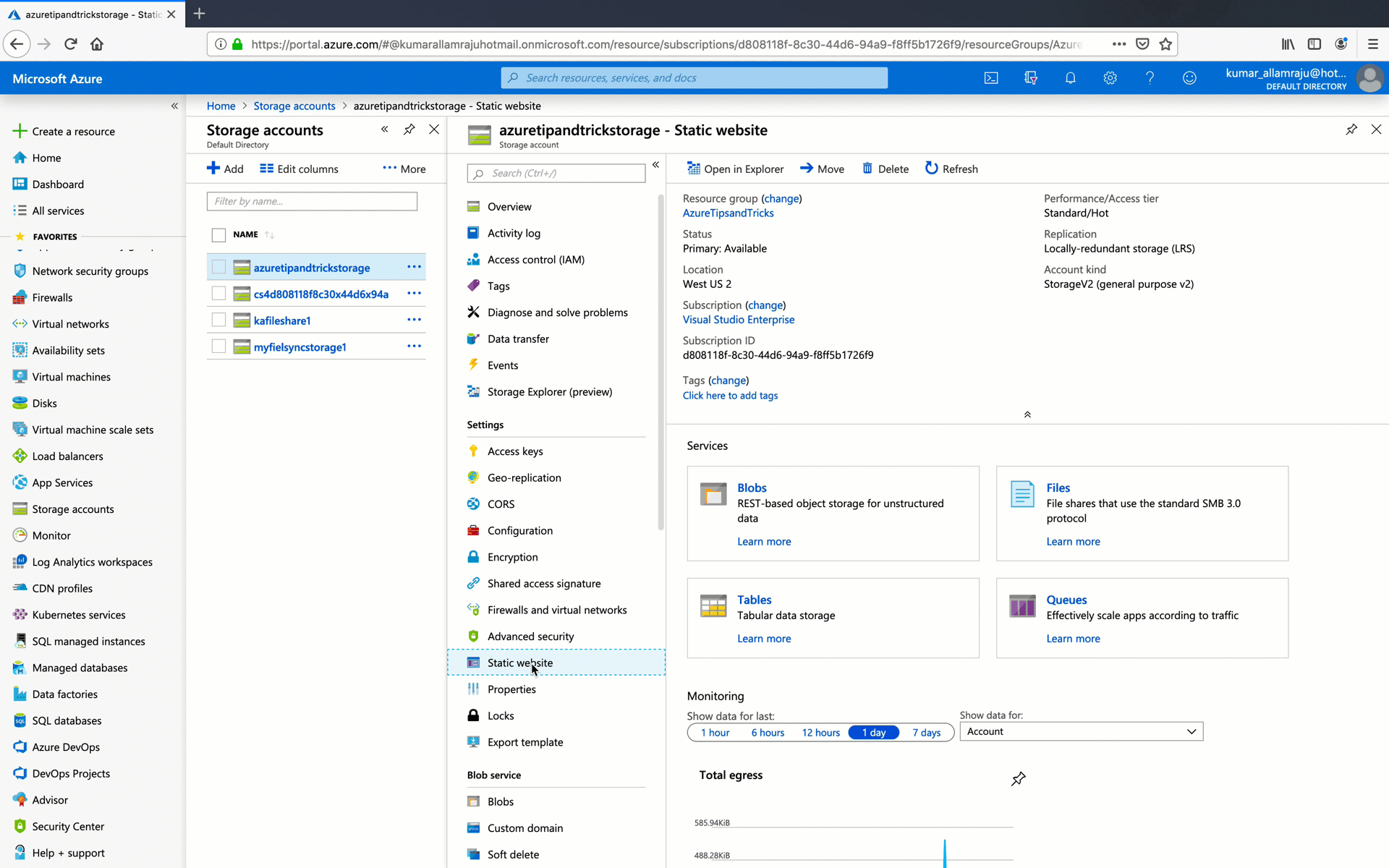The height and width of the screenshot is (868, 1389).
Task: Collapse the left portal sidebar
Action: 174,106
